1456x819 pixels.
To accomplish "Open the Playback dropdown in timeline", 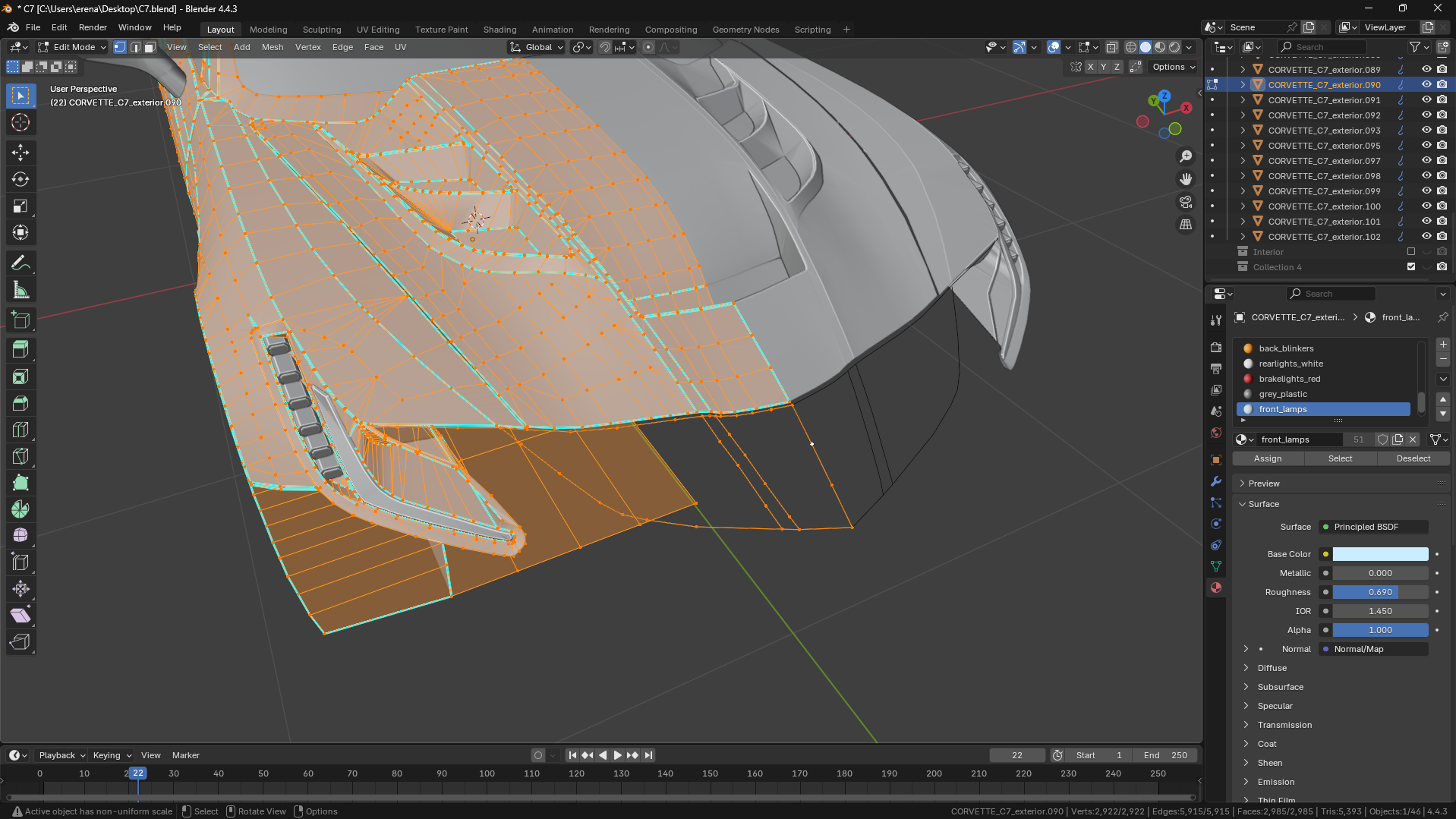I will point(62,755).
